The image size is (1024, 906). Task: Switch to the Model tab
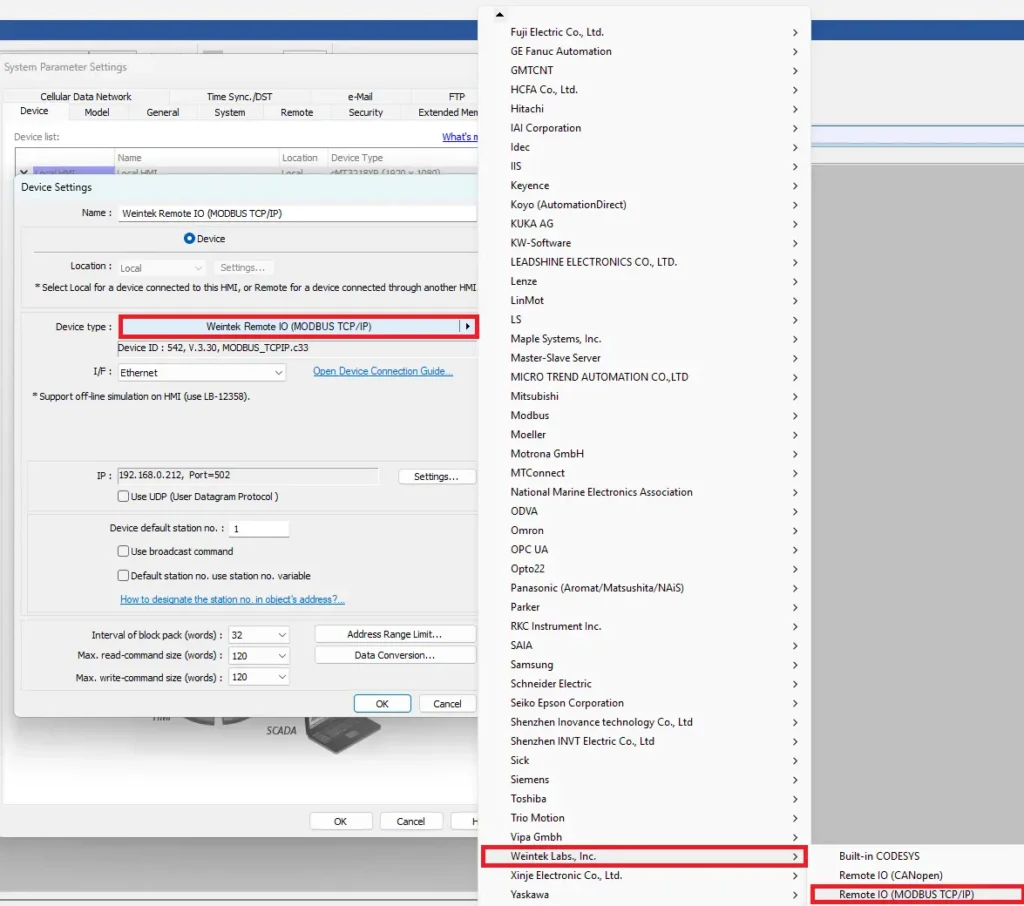(x=97, y=112)
